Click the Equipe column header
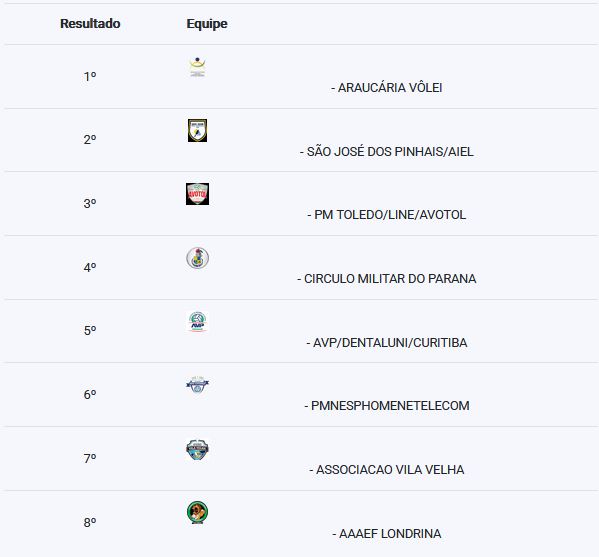The image size is (599, 557). pos(207,24)
